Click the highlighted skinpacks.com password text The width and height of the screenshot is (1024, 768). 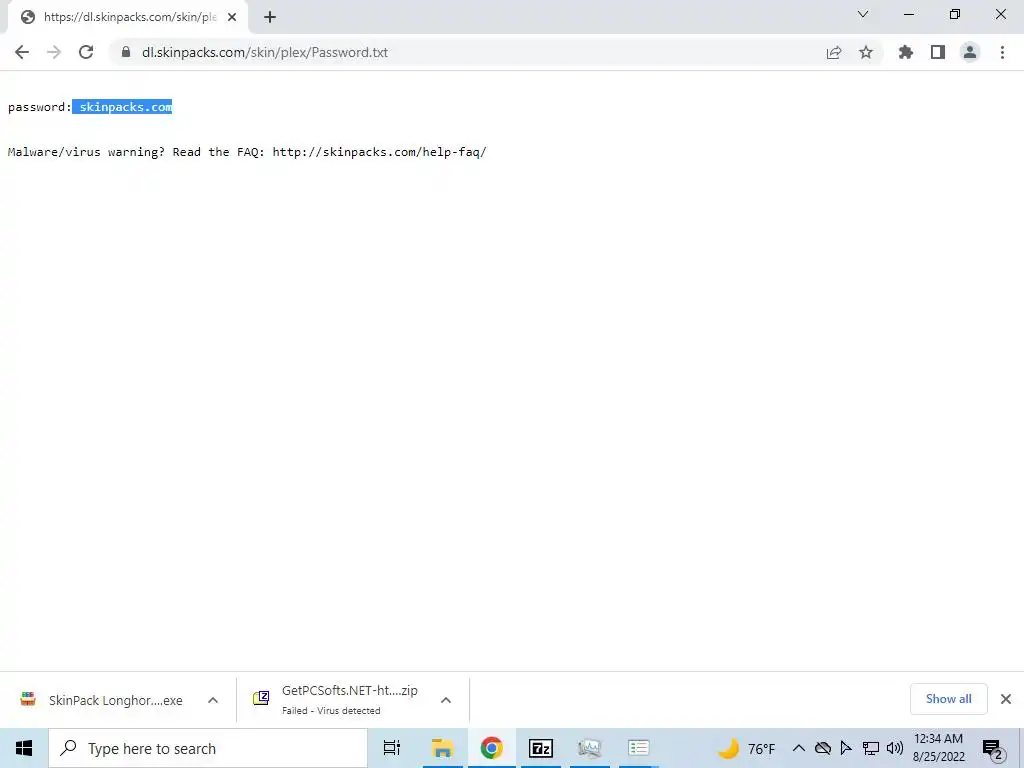click(x=122, y=106)
